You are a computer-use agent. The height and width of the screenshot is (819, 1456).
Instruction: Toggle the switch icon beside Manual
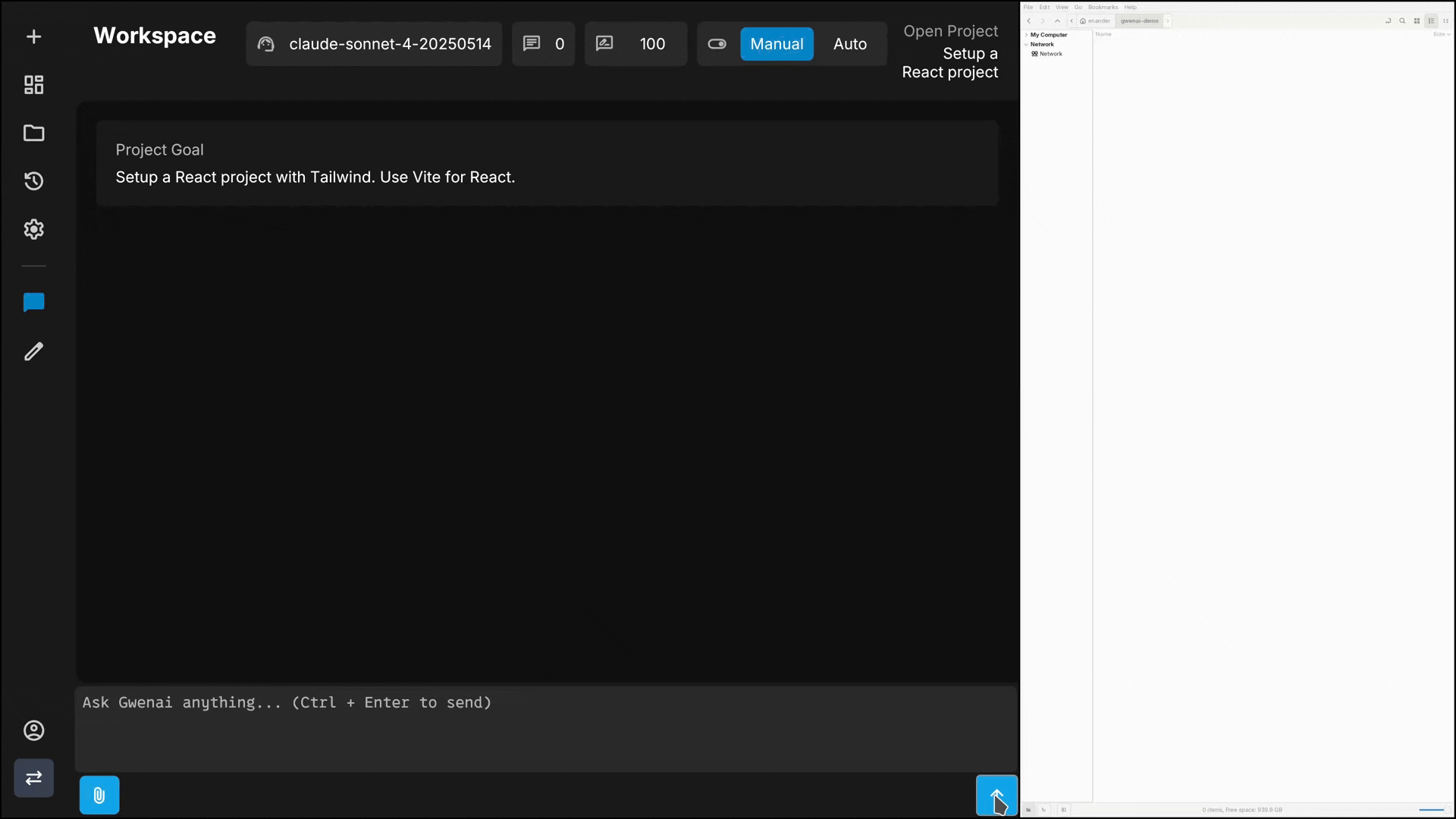tap(717, 44)
